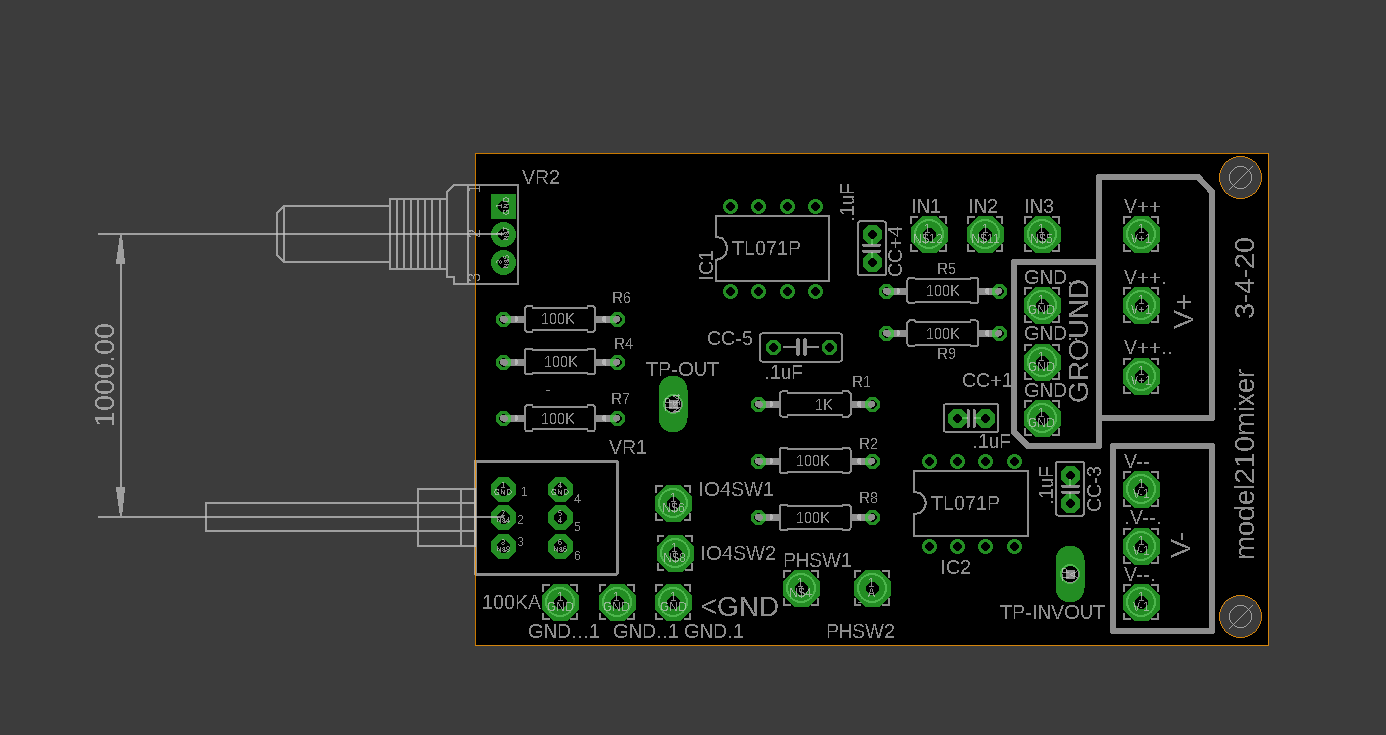1386x735 pixels.
Task: Click the TP-OUT test point pad
Action: [x=673, y=404]
